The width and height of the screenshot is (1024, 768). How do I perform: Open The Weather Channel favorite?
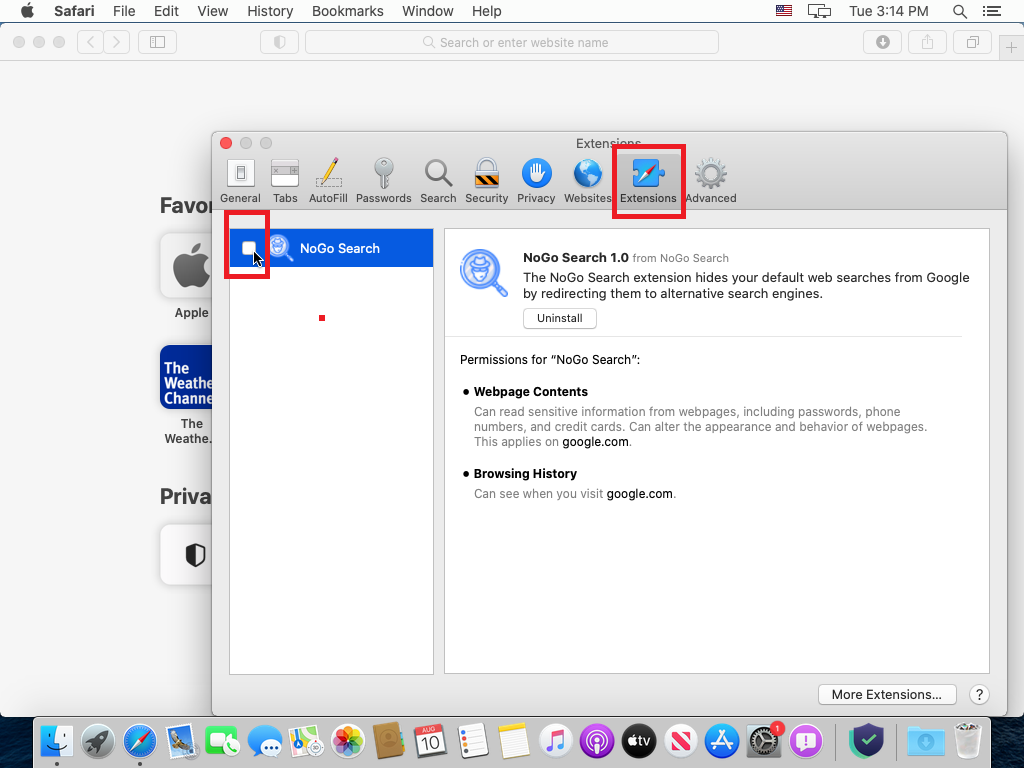tap(186, 377)
